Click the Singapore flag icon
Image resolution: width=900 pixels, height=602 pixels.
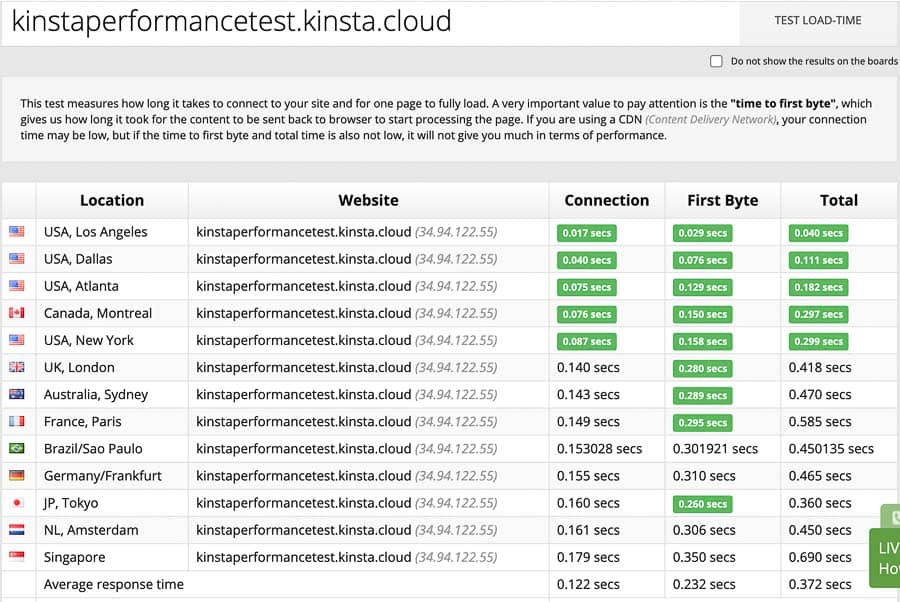click(17, 557)
